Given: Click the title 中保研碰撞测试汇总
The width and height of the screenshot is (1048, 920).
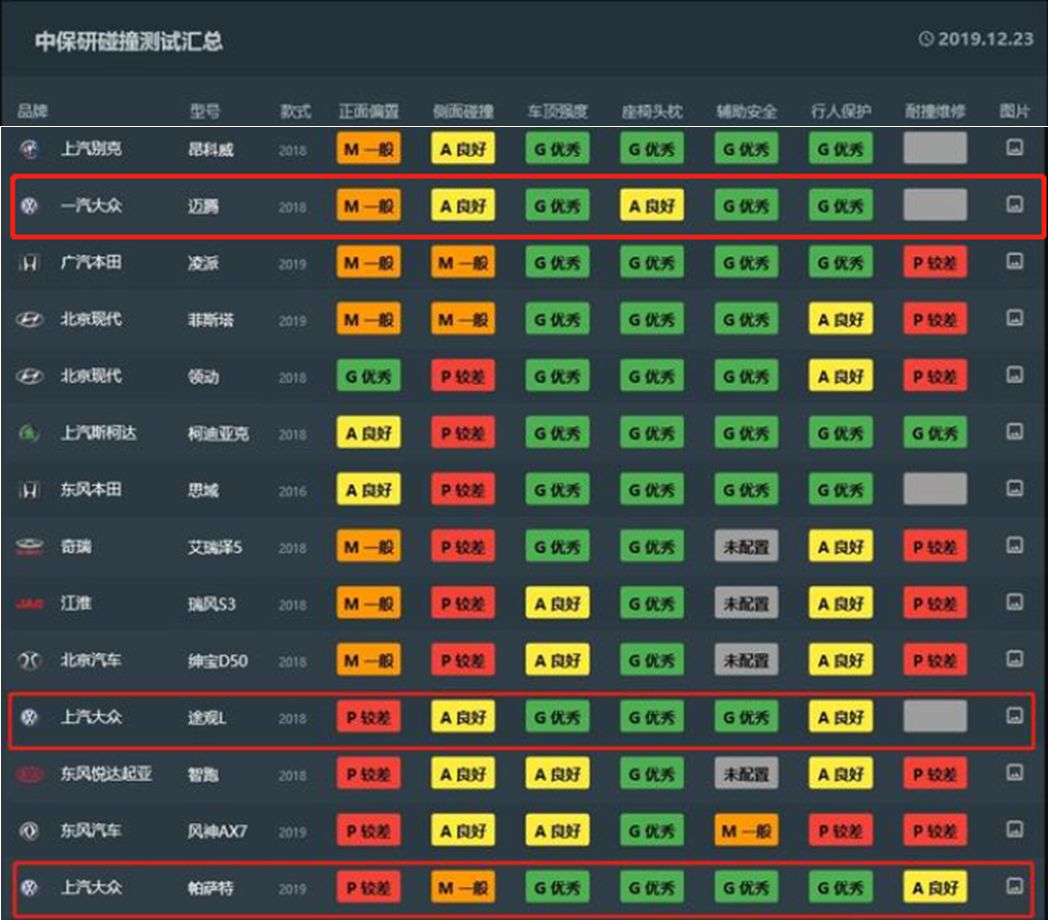Looking at the screenshot, I should pos(129,41).
